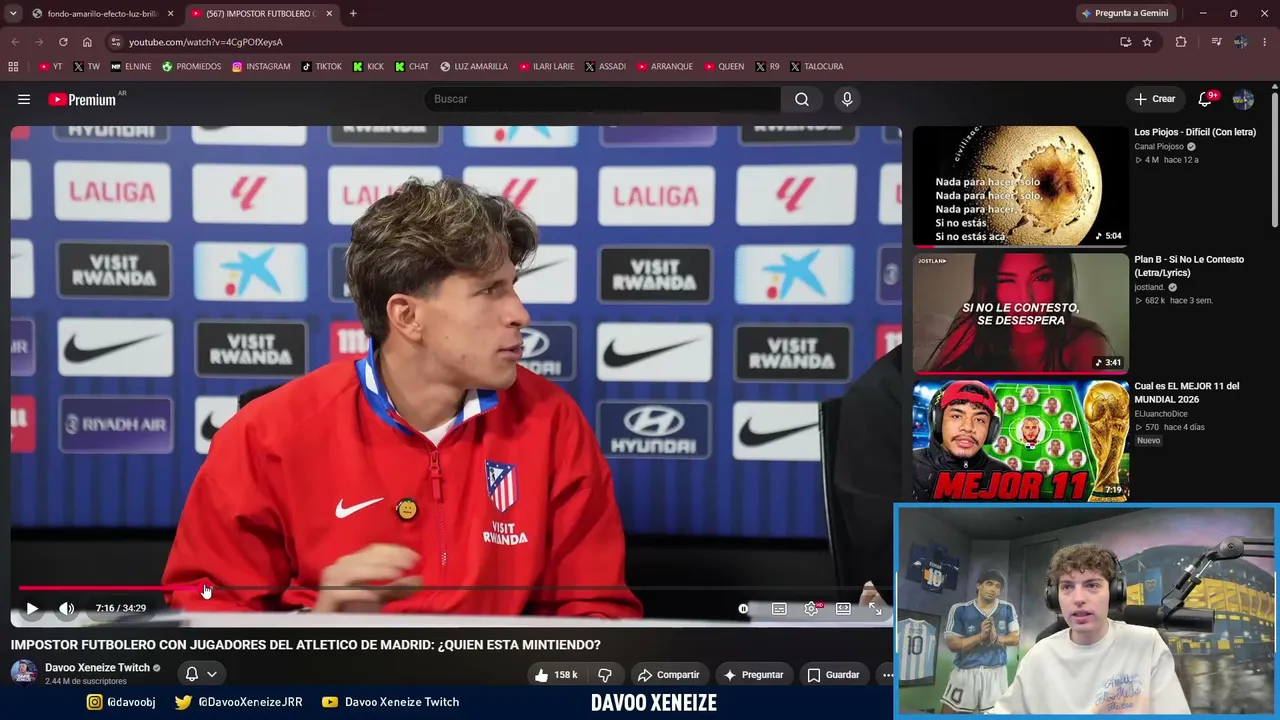Open the QUEEN bookmark
The width and height of the screenshot is (1280, 720).
pyautogui.click(x=725, y=67)
